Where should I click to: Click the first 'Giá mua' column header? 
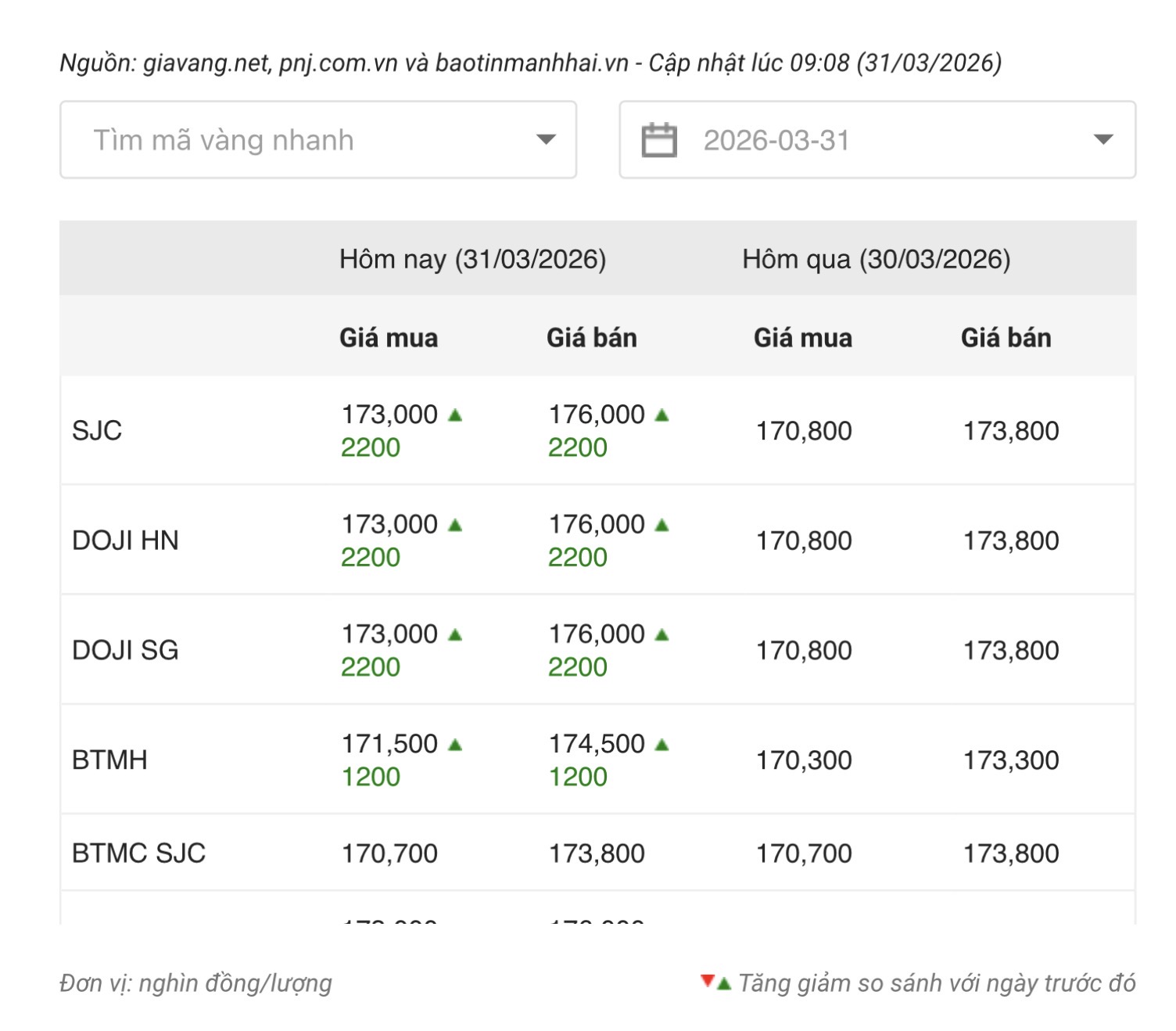coord(389,338)
